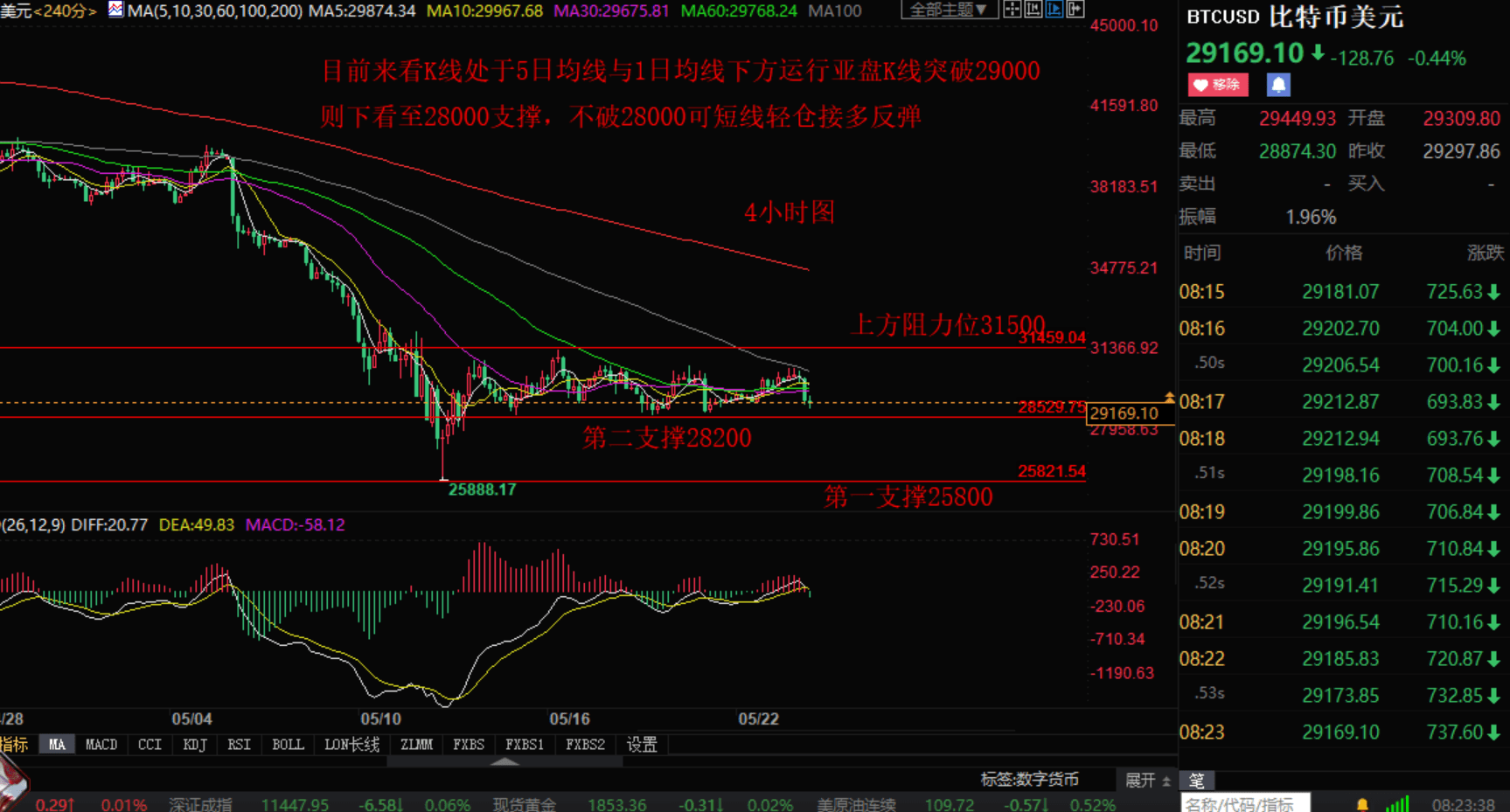Open indicator settings via 设置
The width and height of the screenshot is (1510, 812).
[x=643, y=745]
